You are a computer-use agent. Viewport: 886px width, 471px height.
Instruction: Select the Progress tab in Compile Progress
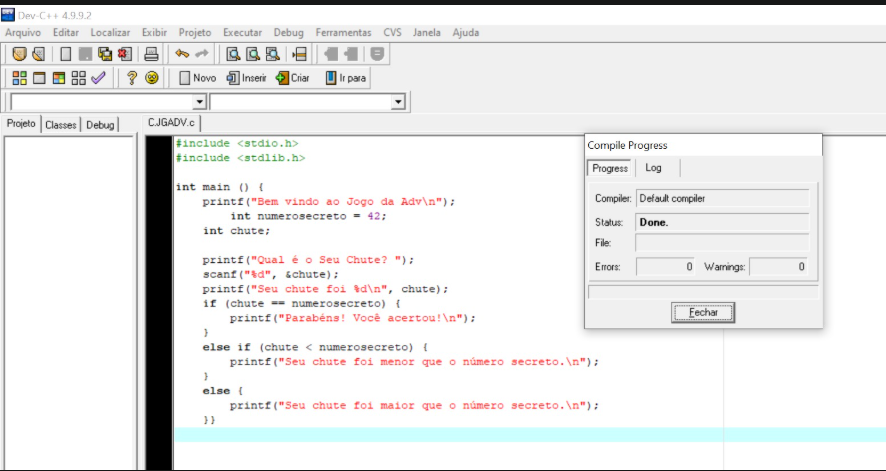(x=610, y=168)
